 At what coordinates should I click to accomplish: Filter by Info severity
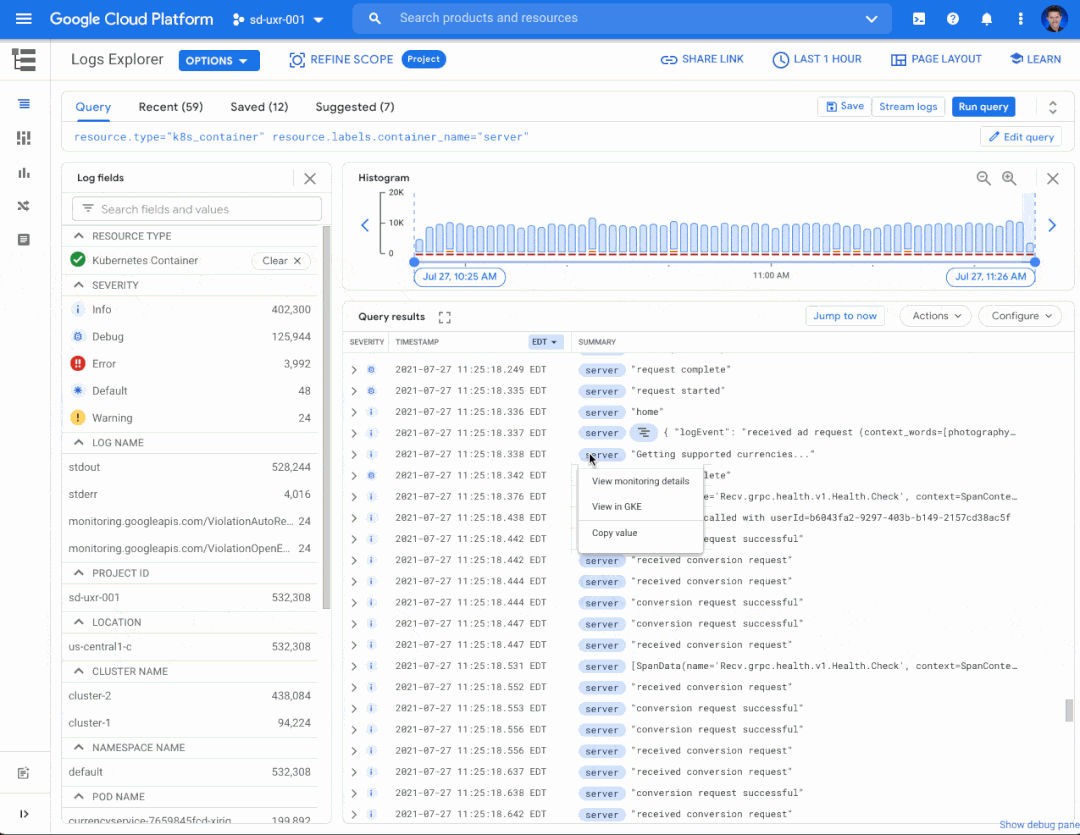click(190, 309)
